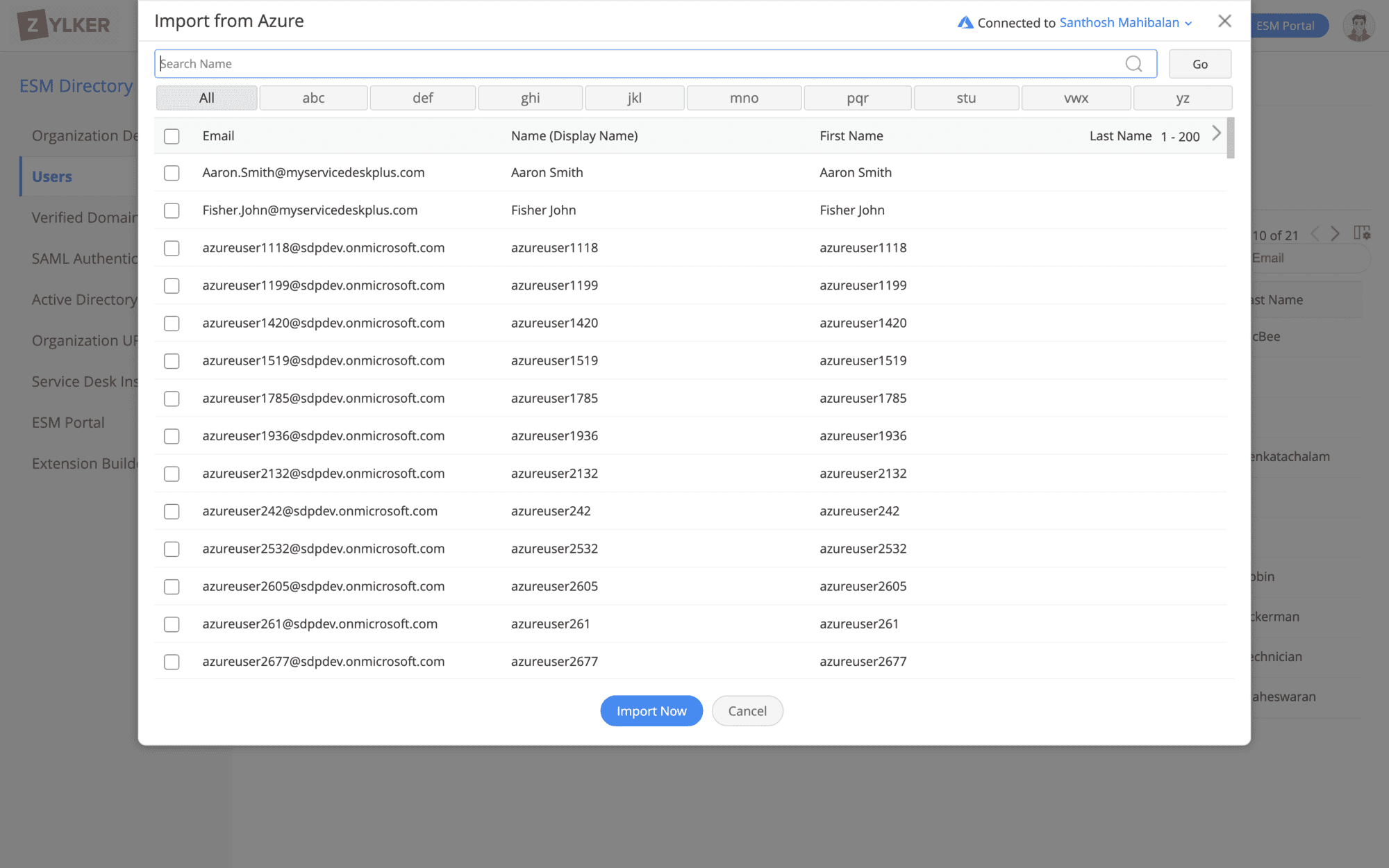1389x868 pixels.
Task: Click the Go search button
Action: tap(1199, 64)
